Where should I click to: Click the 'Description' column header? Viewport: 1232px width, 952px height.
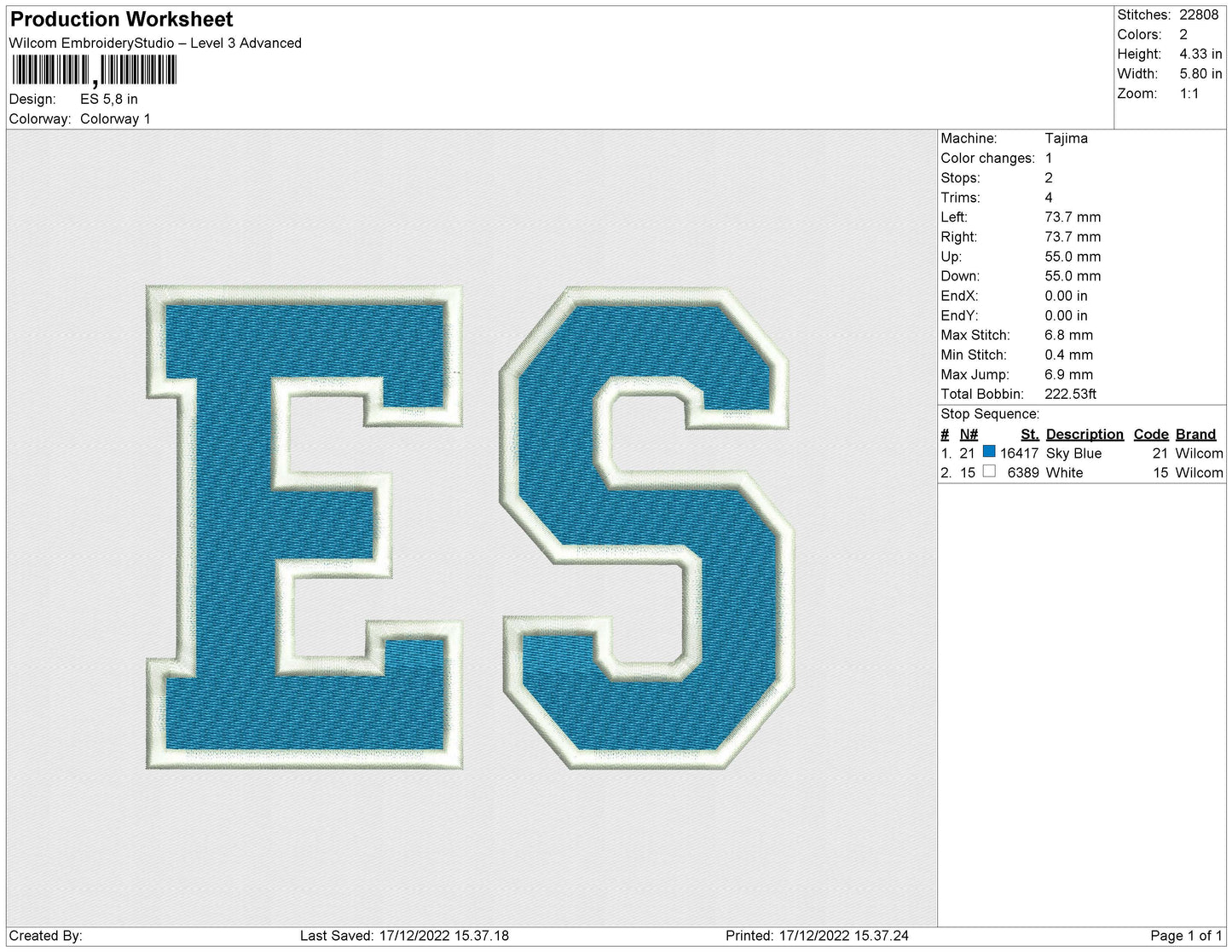[x=1085, y=435]
